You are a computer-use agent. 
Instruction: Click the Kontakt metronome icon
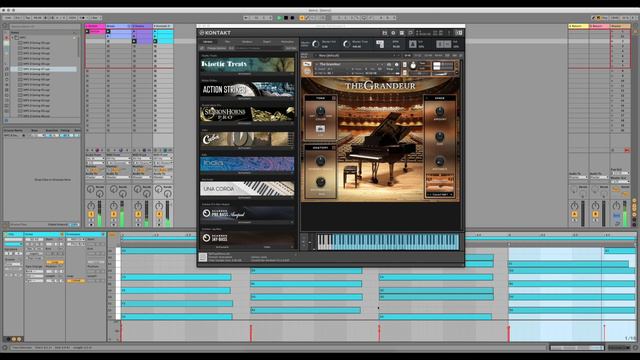(x=413, y=44)
